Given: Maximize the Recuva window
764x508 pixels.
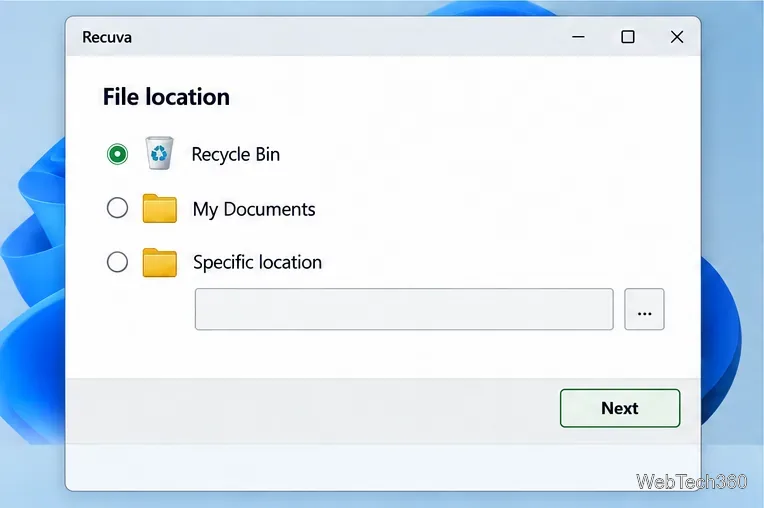Looking at the screenshot, I should point(628,37).
